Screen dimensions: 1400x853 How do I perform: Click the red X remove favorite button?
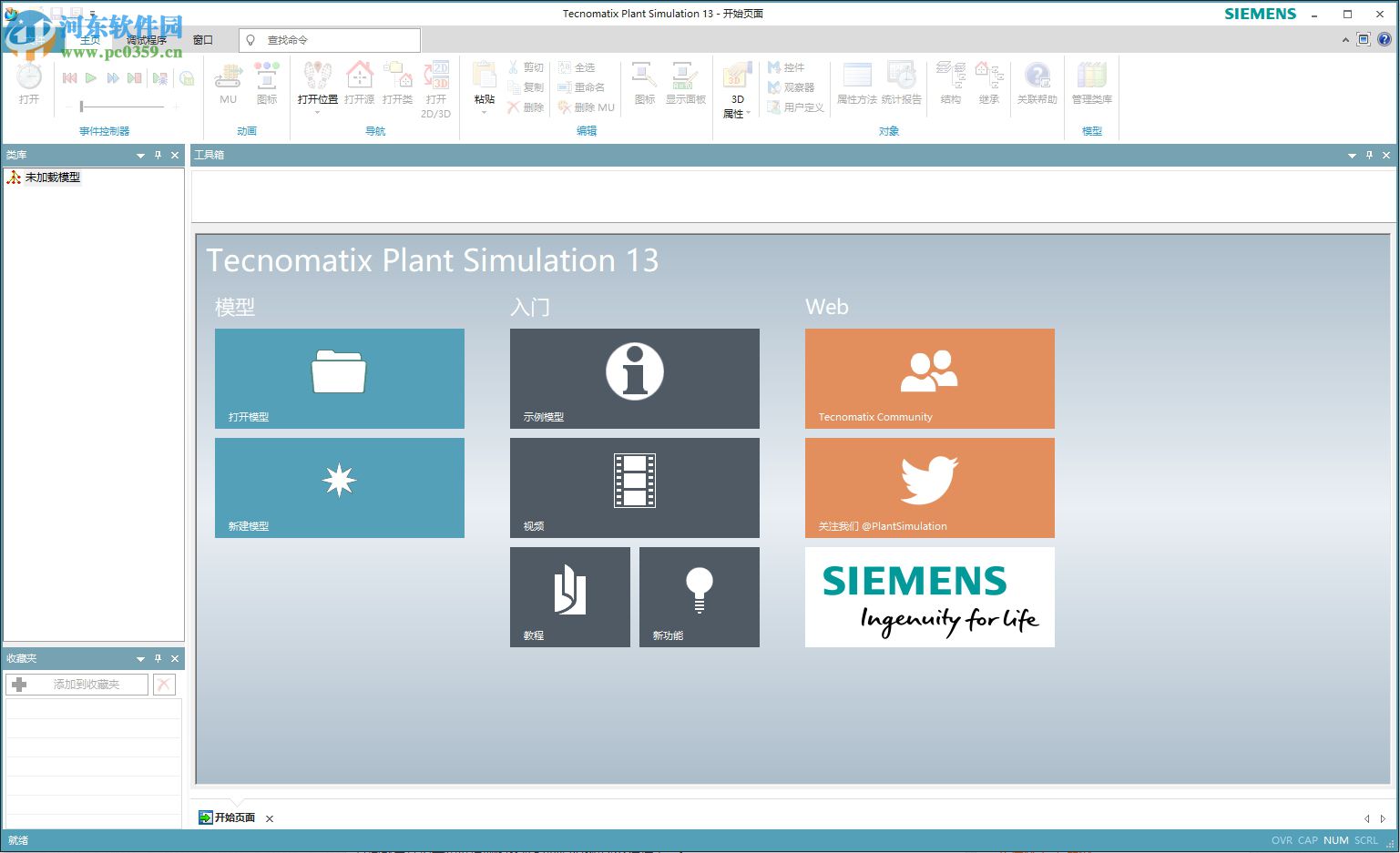tap(164, 685)
